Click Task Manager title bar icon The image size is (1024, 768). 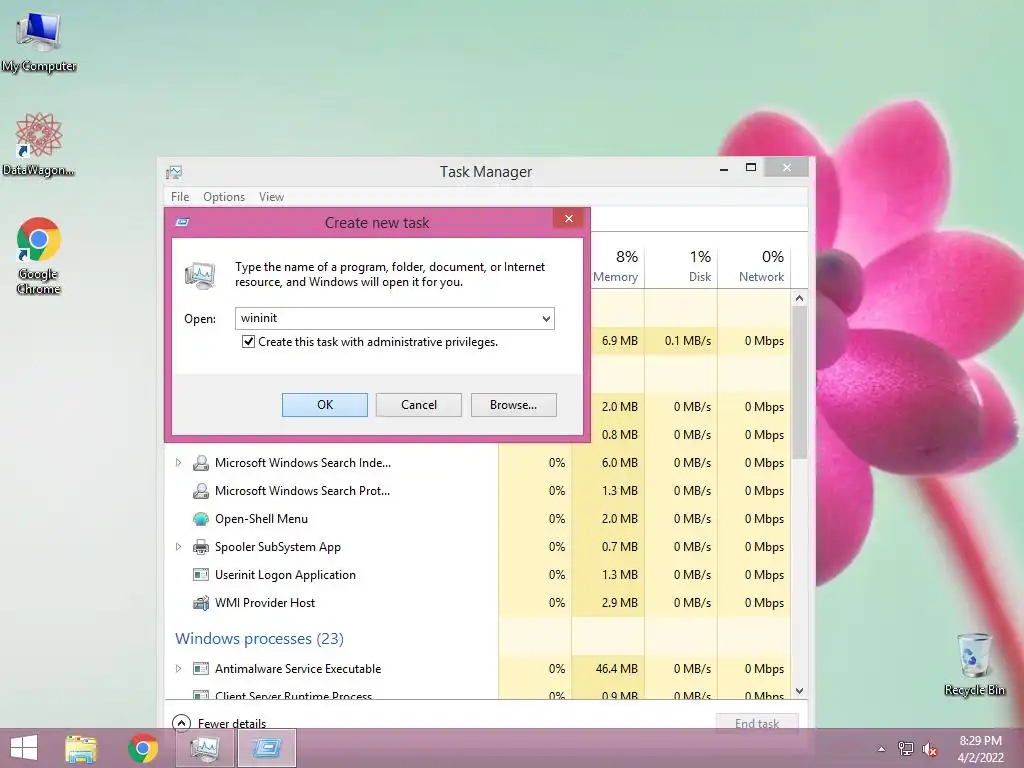click(x=174, y=172)
